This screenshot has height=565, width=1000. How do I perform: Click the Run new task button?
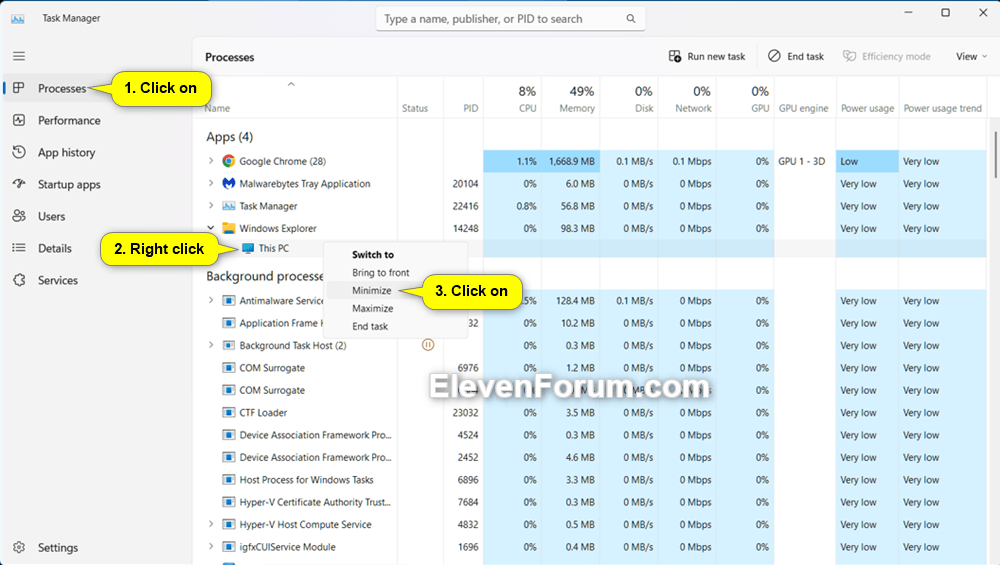707,56
